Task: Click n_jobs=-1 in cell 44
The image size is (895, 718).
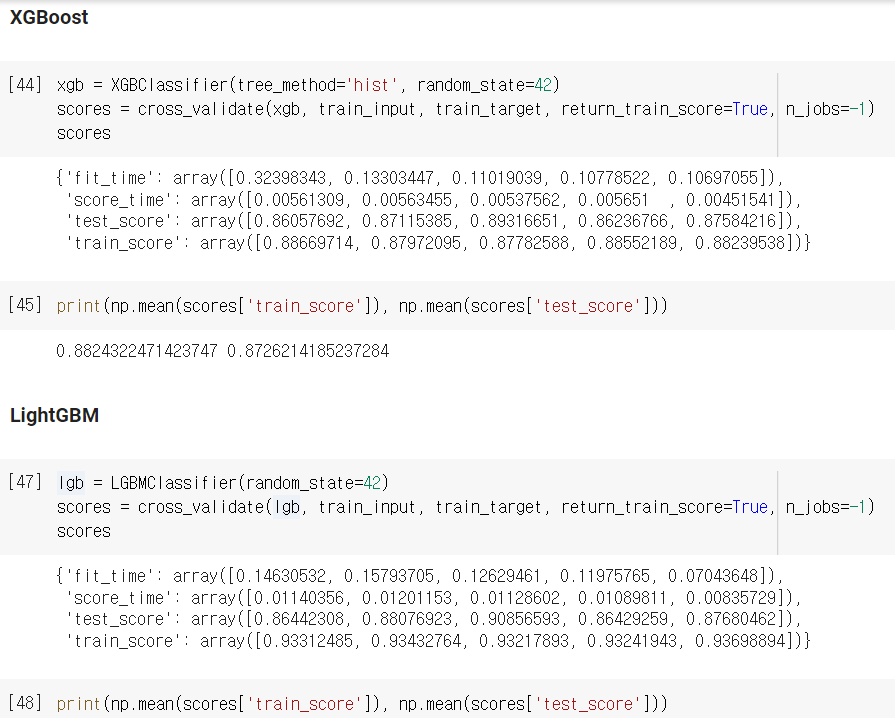Action: click(x=825, y=109)
